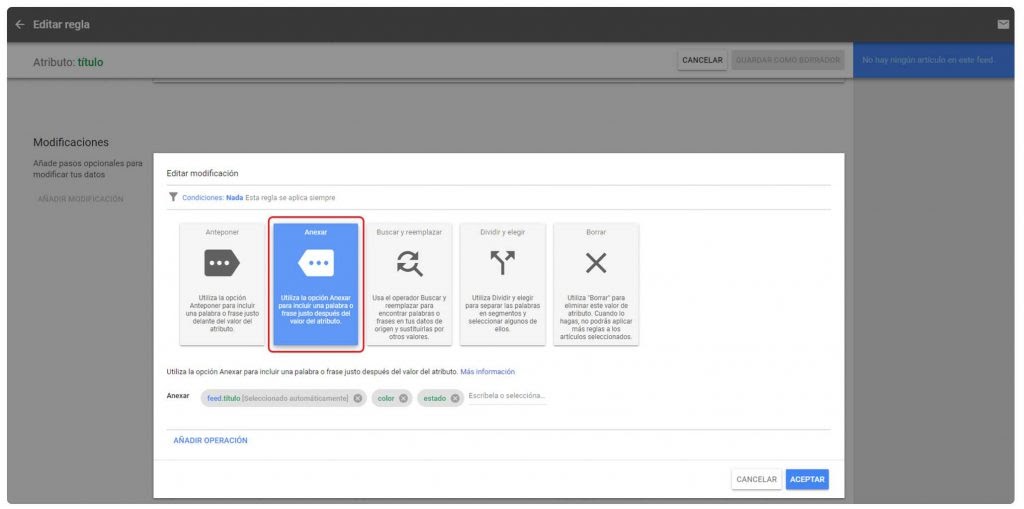This screenshot has height=509, width=1024.
Task: Click the feed.título chip label
Action: click(x=278, y=398)
